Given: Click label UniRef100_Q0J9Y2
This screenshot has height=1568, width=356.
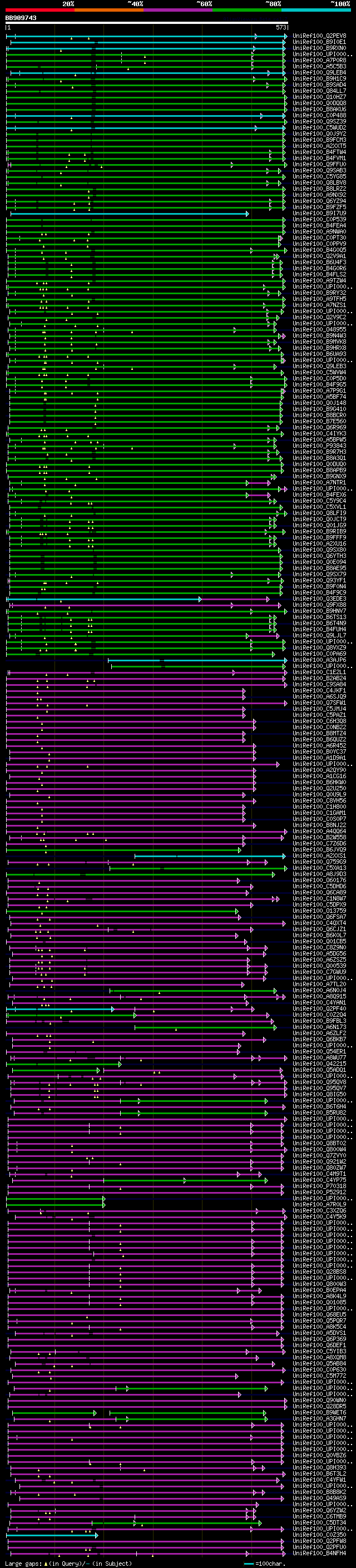Looking at the screenshot, I should [319, 134].
